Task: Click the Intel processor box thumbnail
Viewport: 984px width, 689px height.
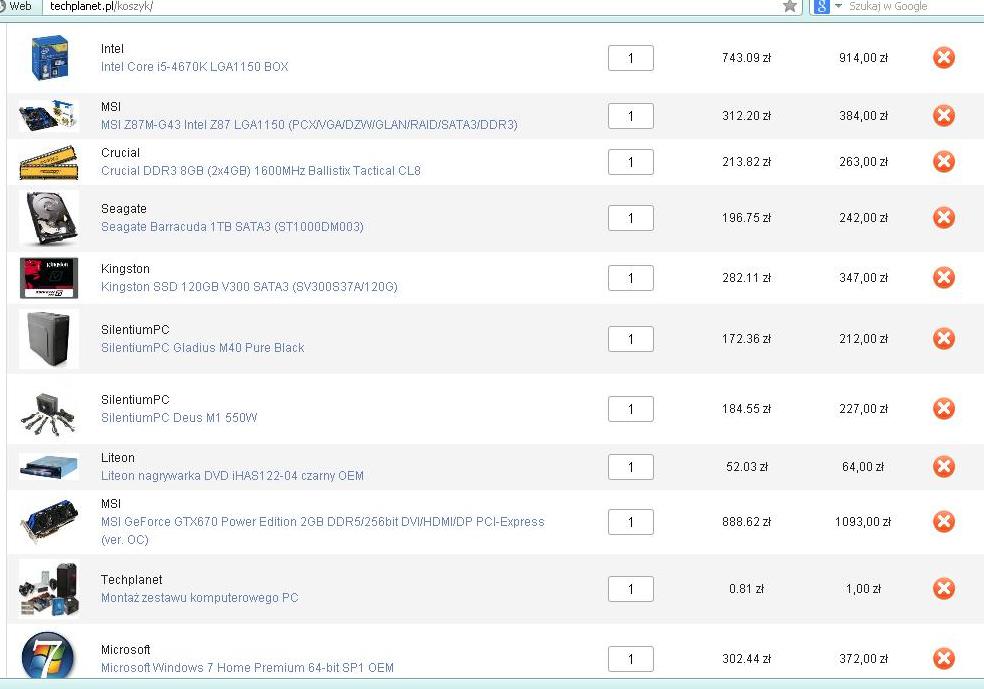Action: pyautogui.click(x=49, y=58)
